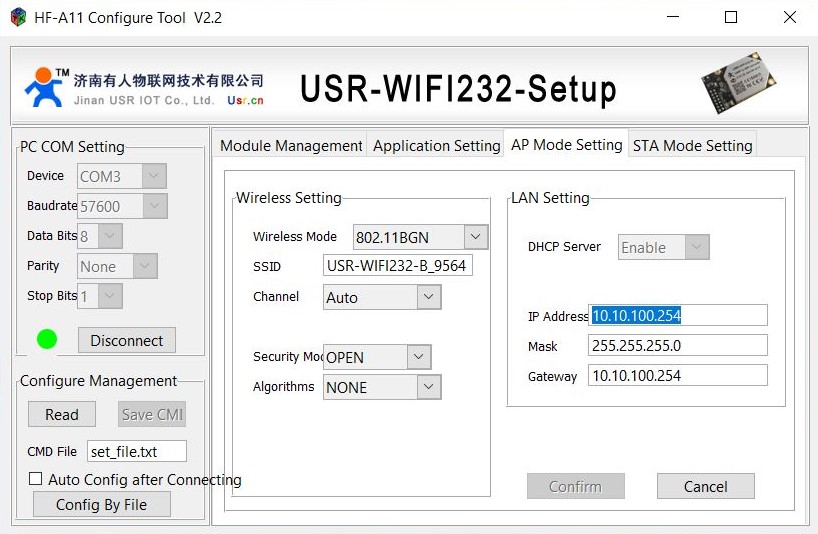Click the HF-A11 app icon in title bar
The width and height of the screenshot is (818, 534).
(x=18, y=17)
